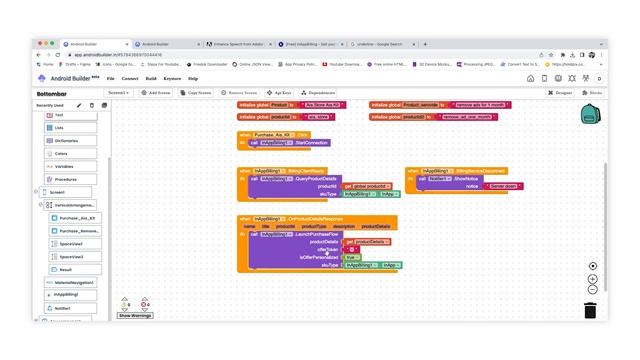
Task: Open the user avatar in the header
Action: [x=599, y=79]
